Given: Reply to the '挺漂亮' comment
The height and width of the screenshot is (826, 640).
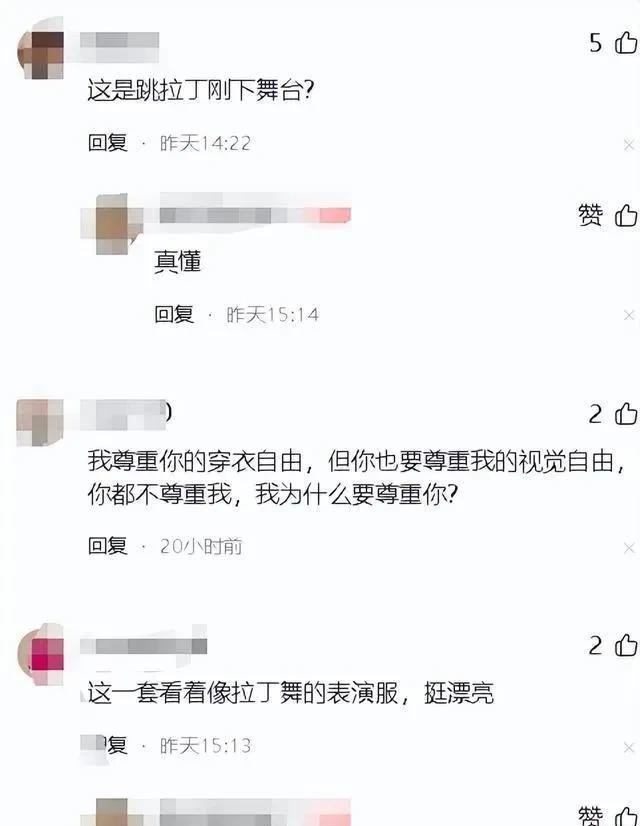Looking at the screenshot, I should click(x=108, y=745).
